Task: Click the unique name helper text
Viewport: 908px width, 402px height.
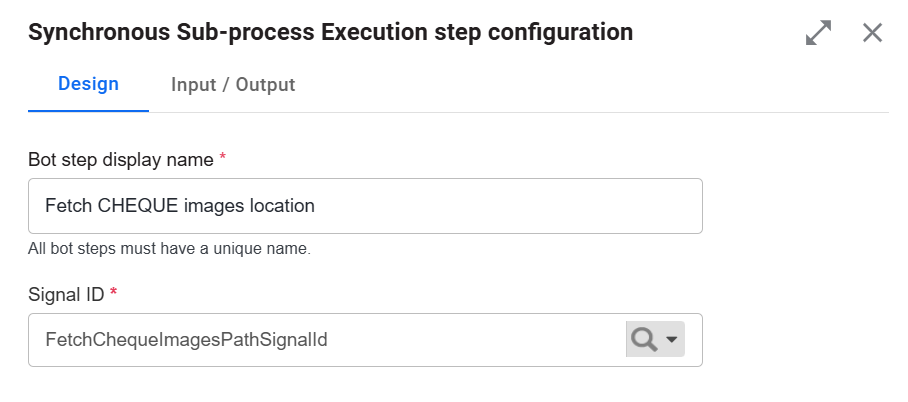Action: pyautogui.click(x=169, y=249)
